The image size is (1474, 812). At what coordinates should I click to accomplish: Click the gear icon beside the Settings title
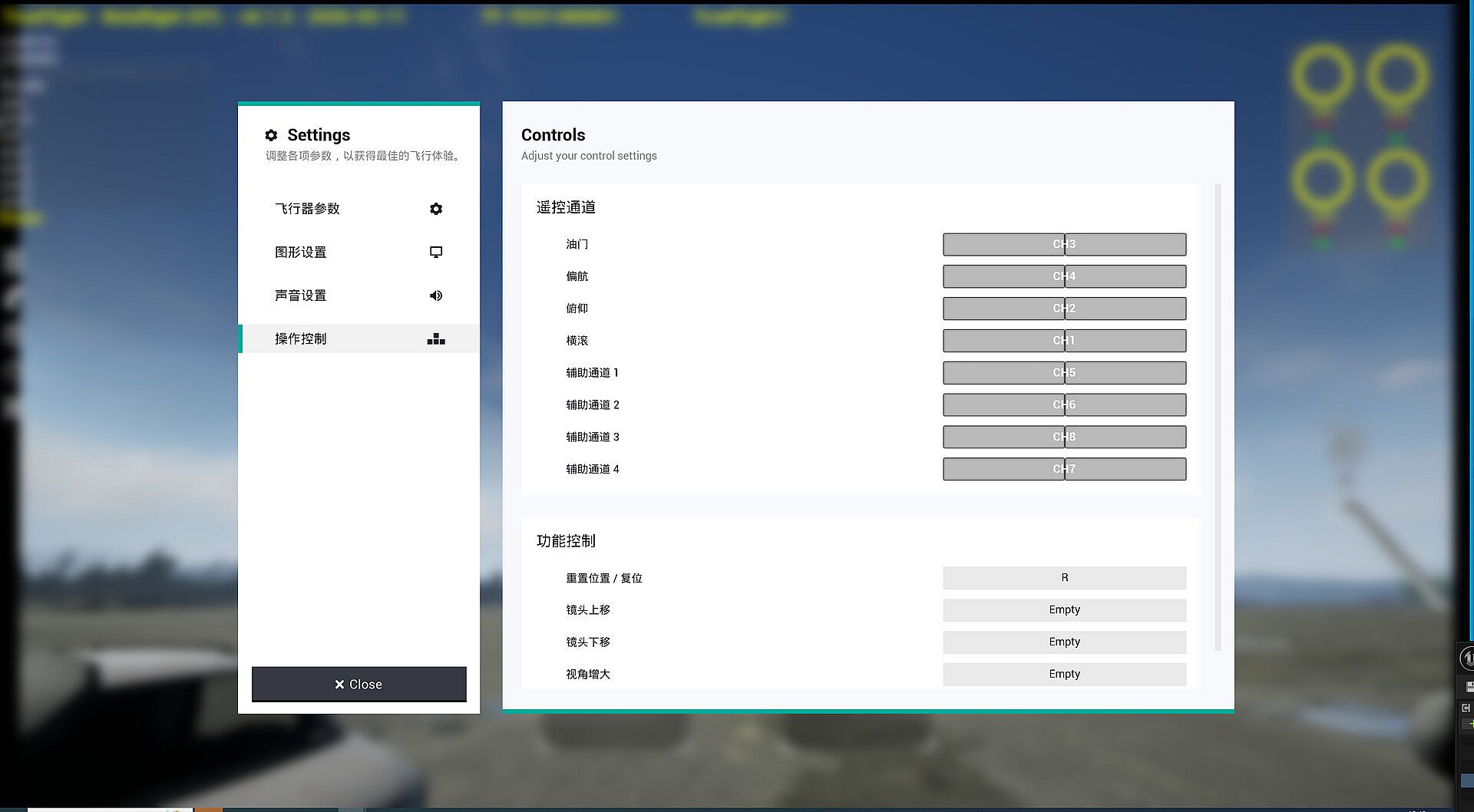pos(271,135)
